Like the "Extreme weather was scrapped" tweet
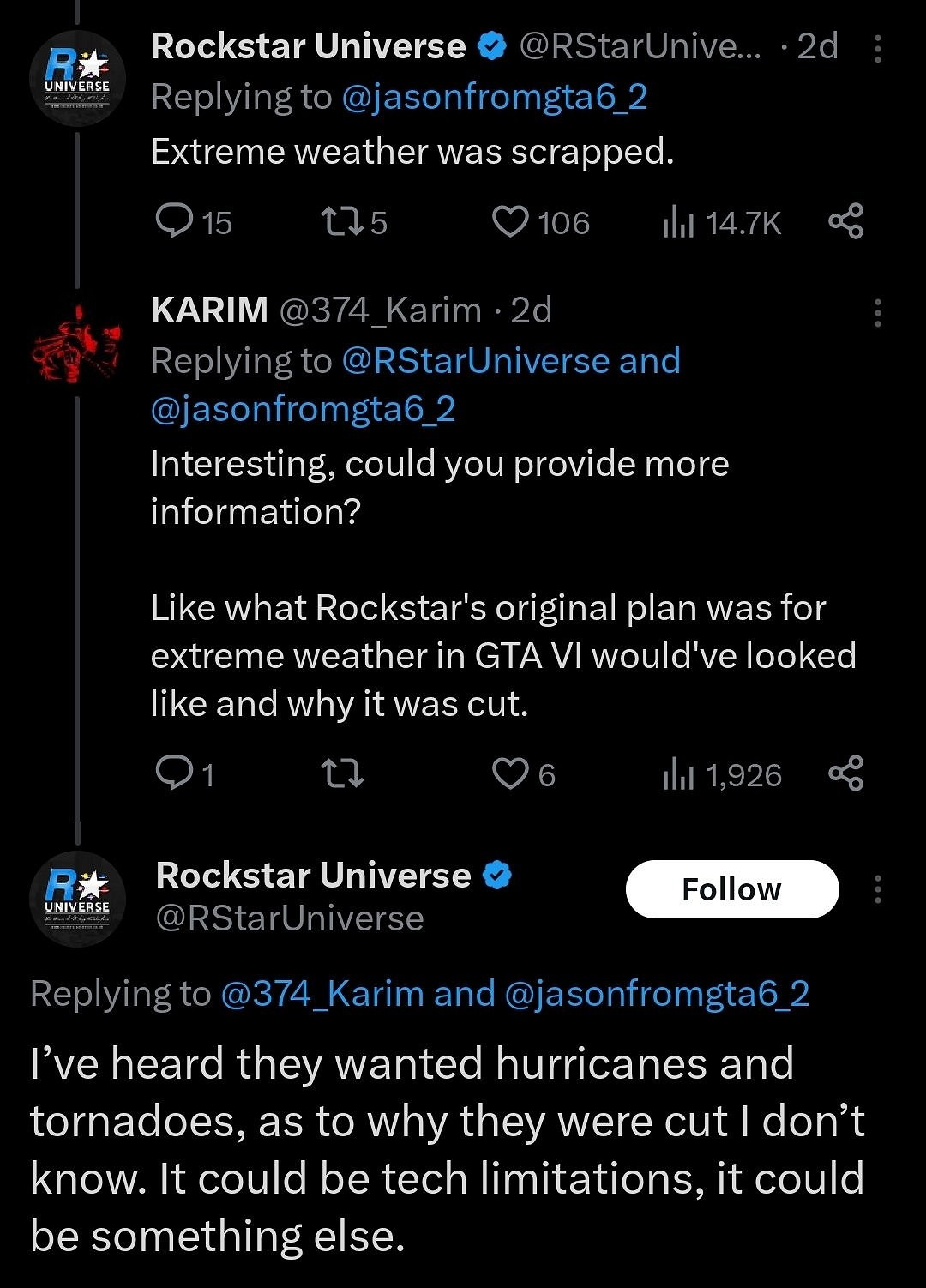Screen dimensions: 926x1288 tap(511, 222)
